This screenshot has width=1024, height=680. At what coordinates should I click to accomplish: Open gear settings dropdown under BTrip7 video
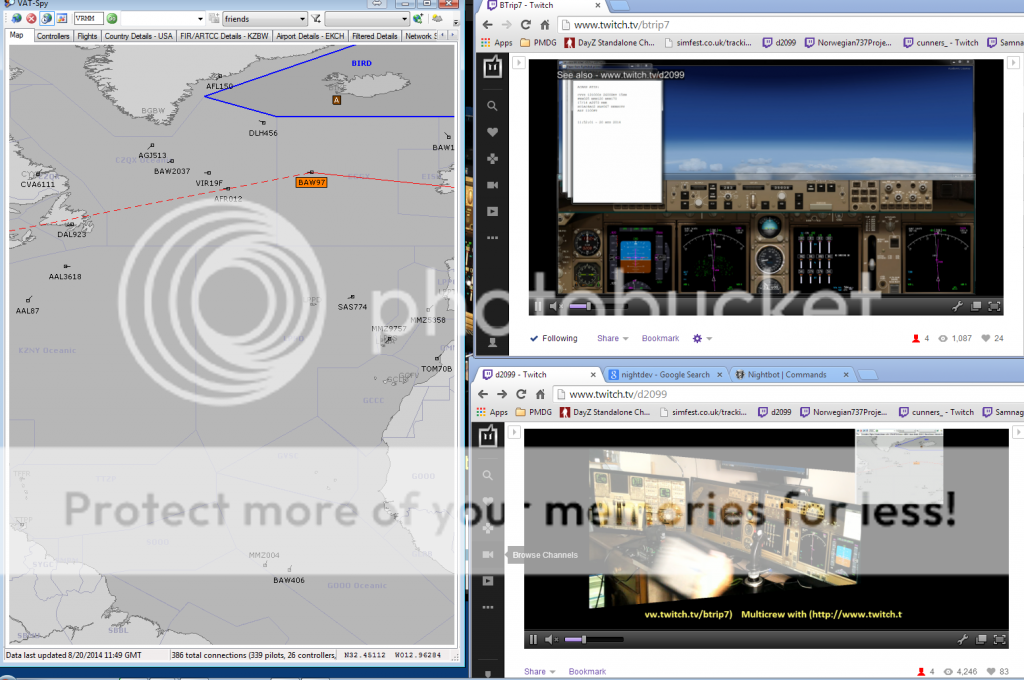[x=700, y=338]
